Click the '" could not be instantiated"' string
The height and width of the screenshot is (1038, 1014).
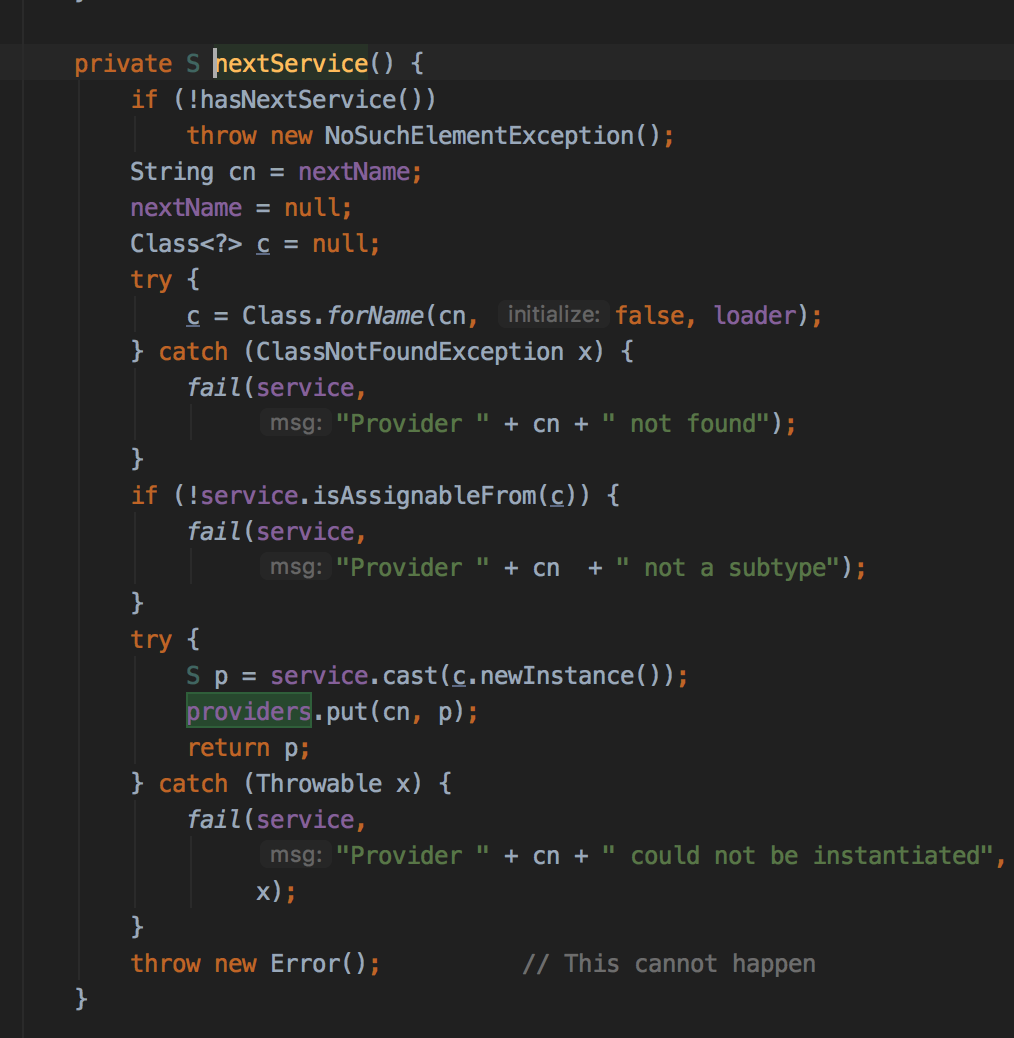(x=798, y=856)
